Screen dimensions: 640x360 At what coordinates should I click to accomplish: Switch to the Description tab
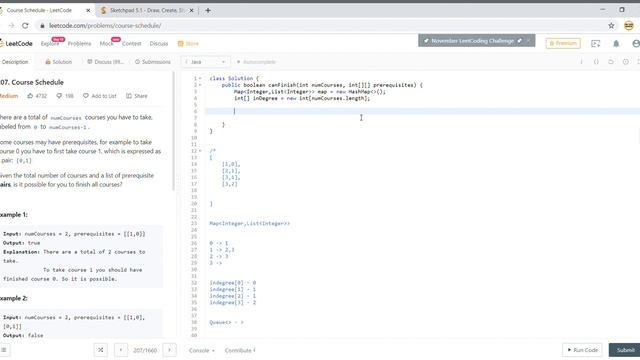point(15,62)
